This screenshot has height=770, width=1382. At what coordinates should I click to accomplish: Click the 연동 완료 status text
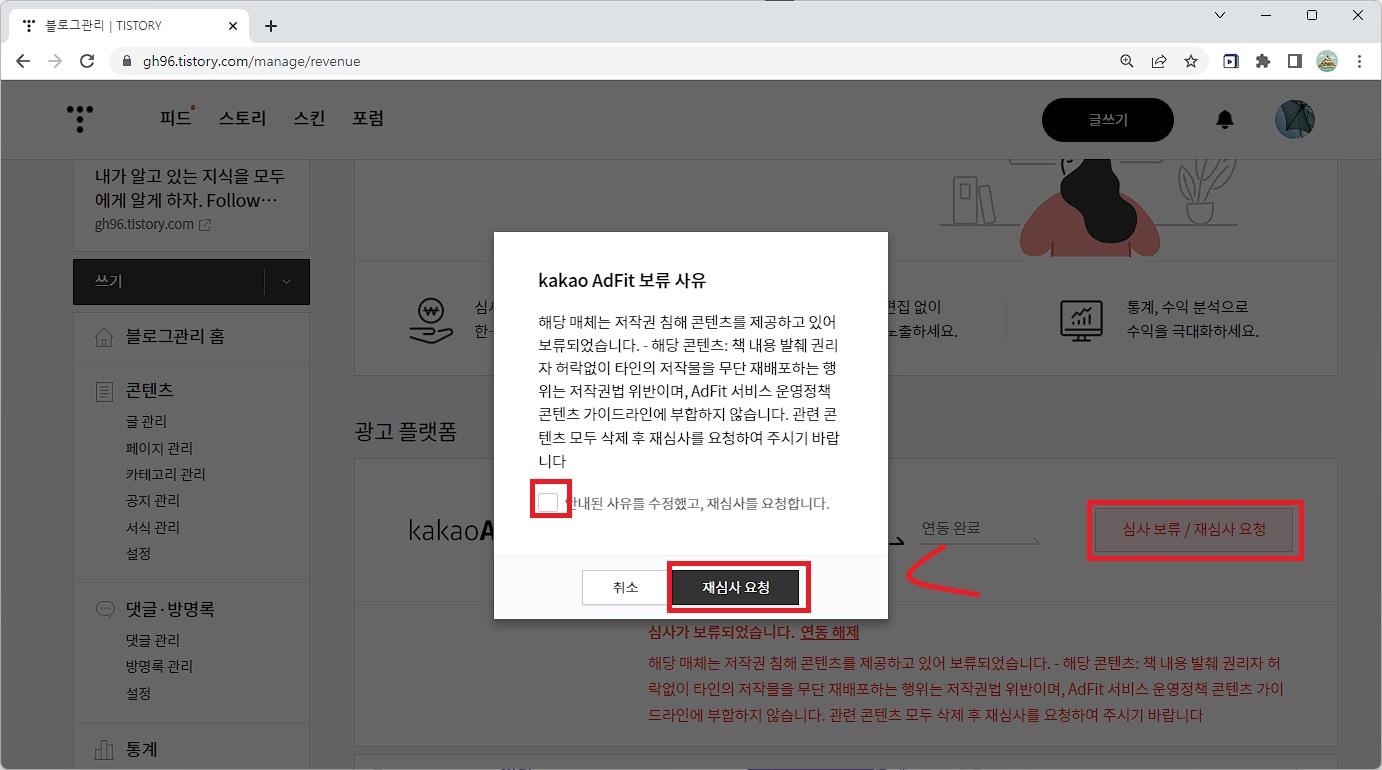tap(951, 528)
